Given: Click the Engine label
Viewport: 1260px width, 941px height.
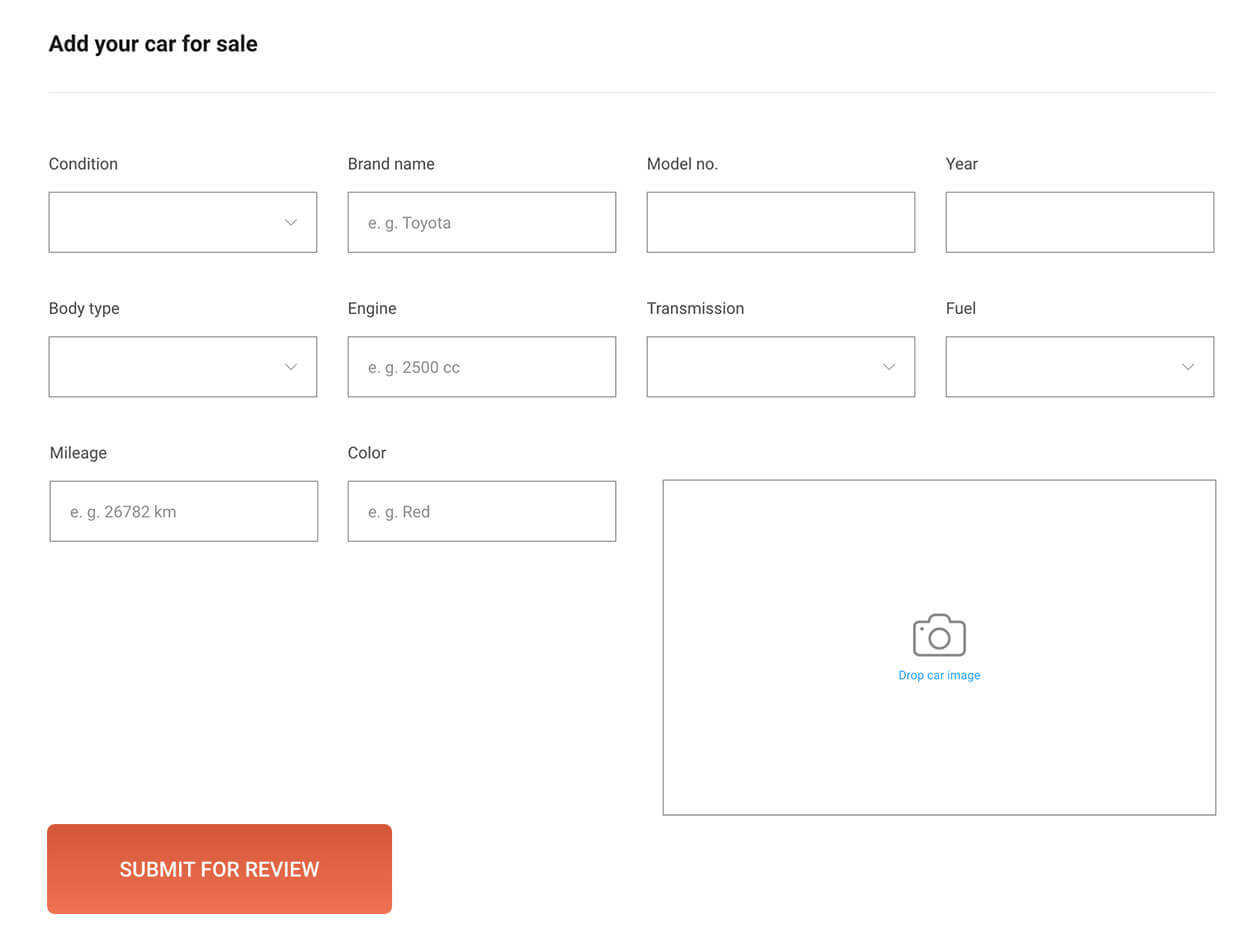Looking at the screenshot, I should pyautogui.click(x=372, y=308).
